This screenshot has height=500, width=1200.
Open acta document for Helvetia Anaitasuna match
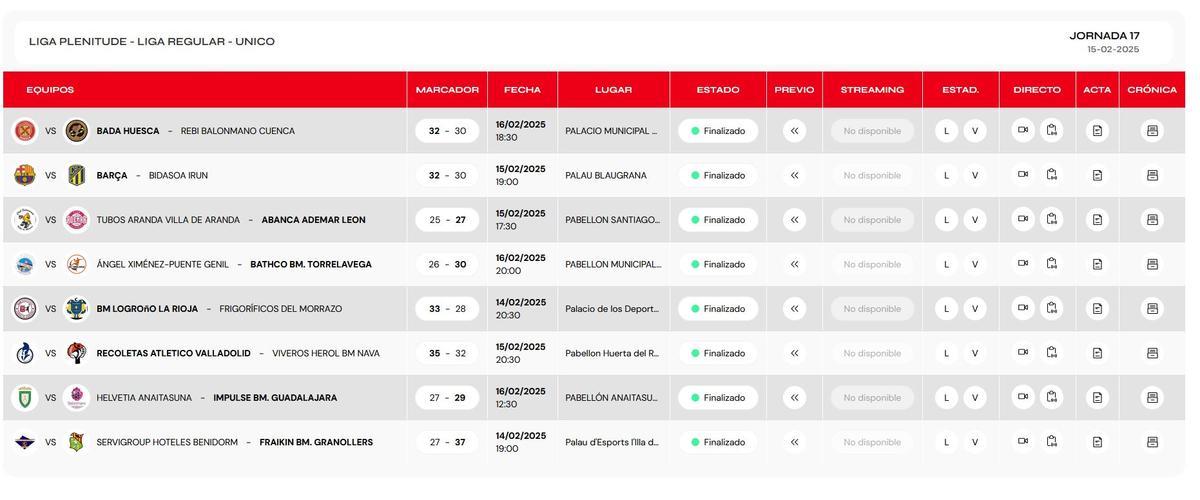tap(1097, 398)
